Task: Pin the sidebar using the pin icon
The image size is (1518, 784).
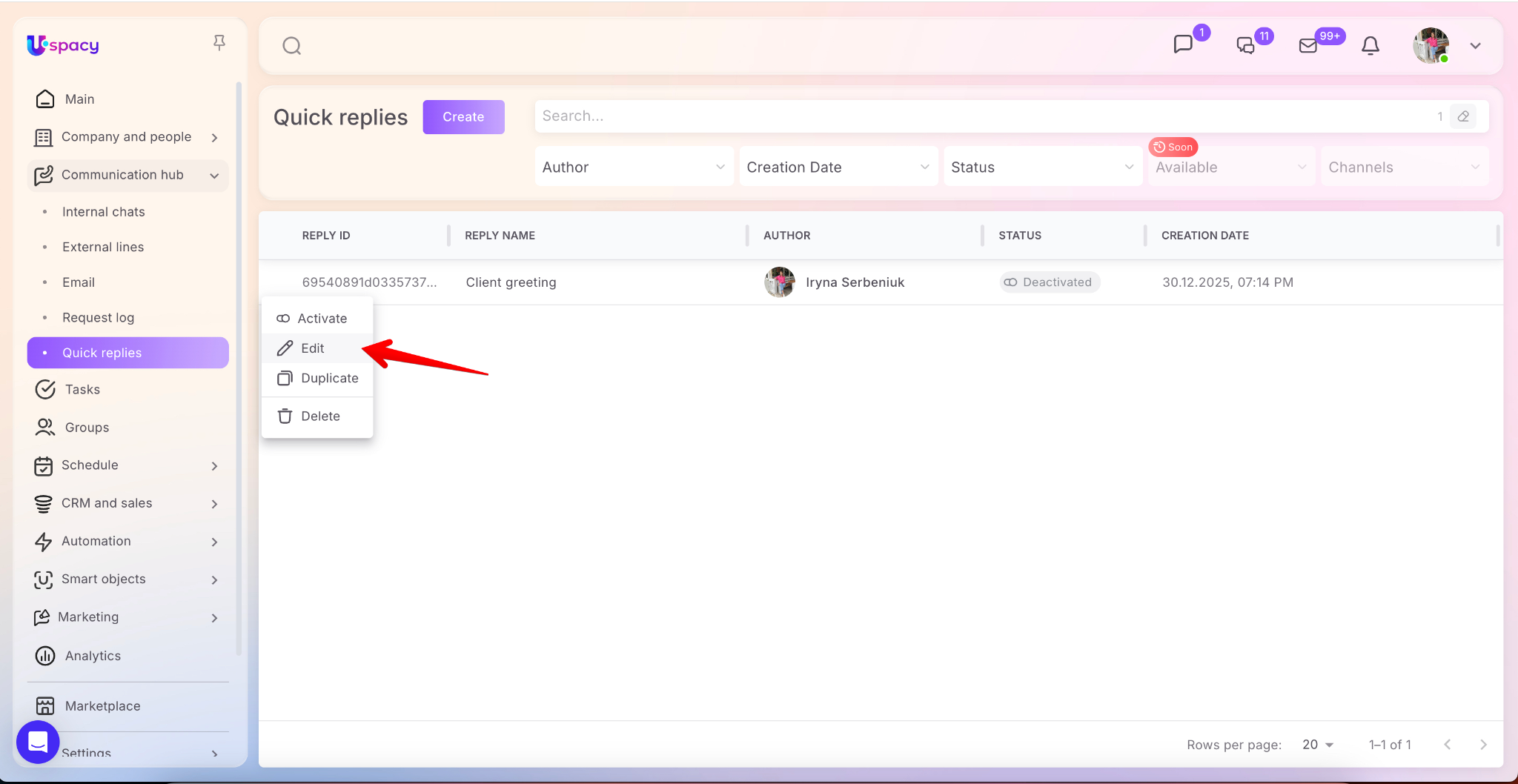Action: tap(219, 43)
